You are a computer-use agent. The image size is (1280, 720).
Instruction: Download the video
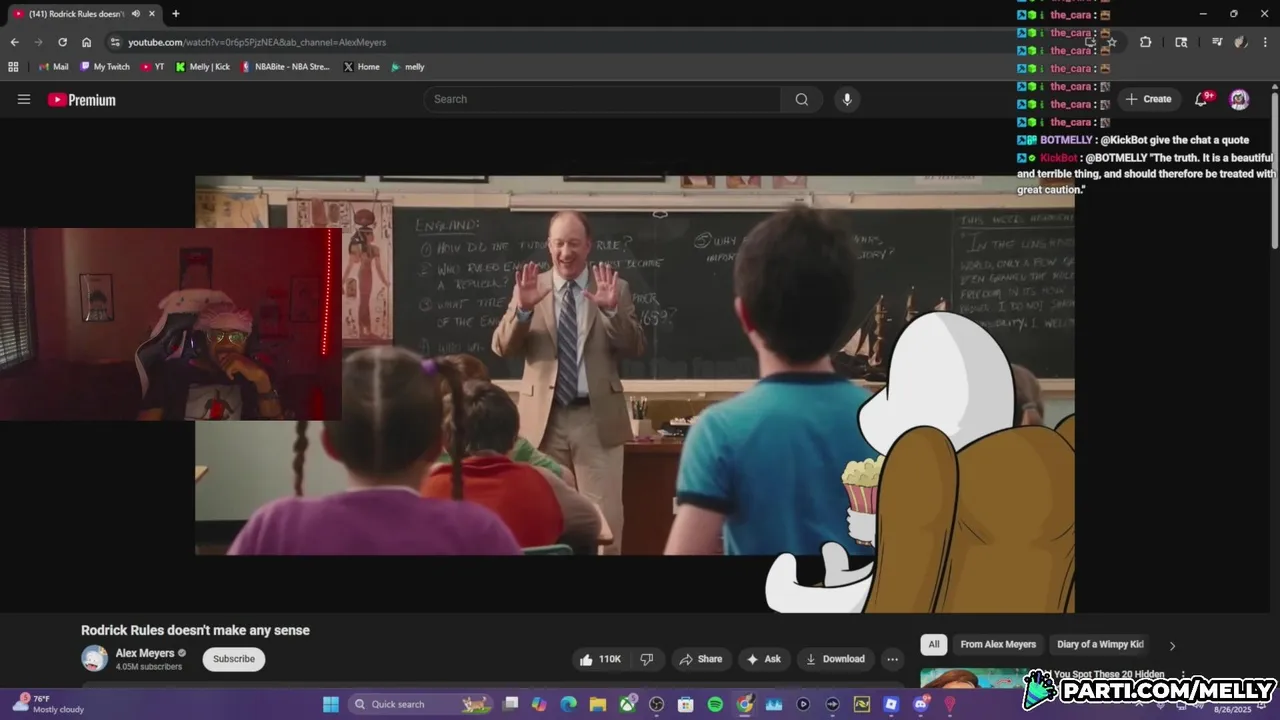pyautogui.click(x=835, y=659)
